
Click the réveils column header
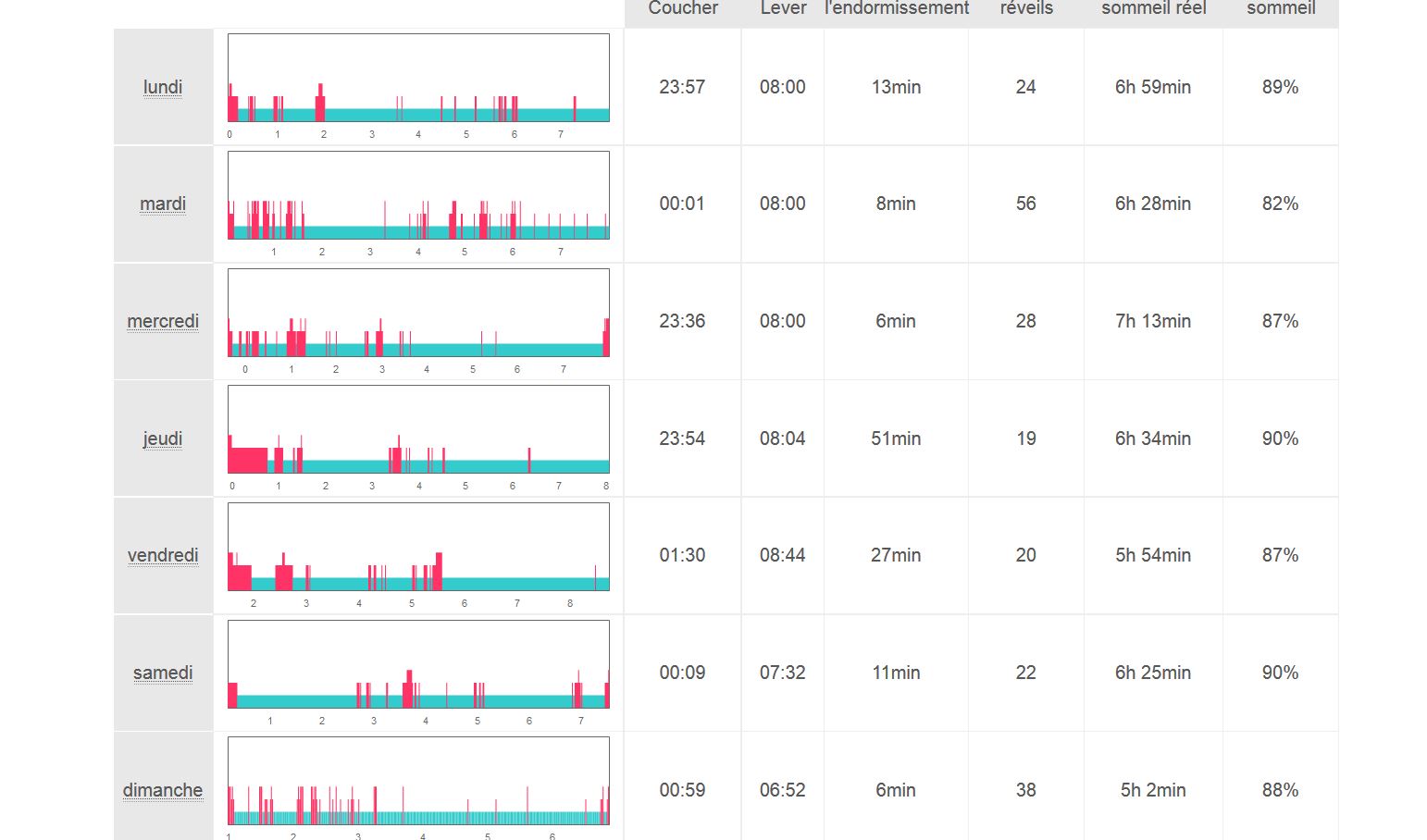point(1026,8)
